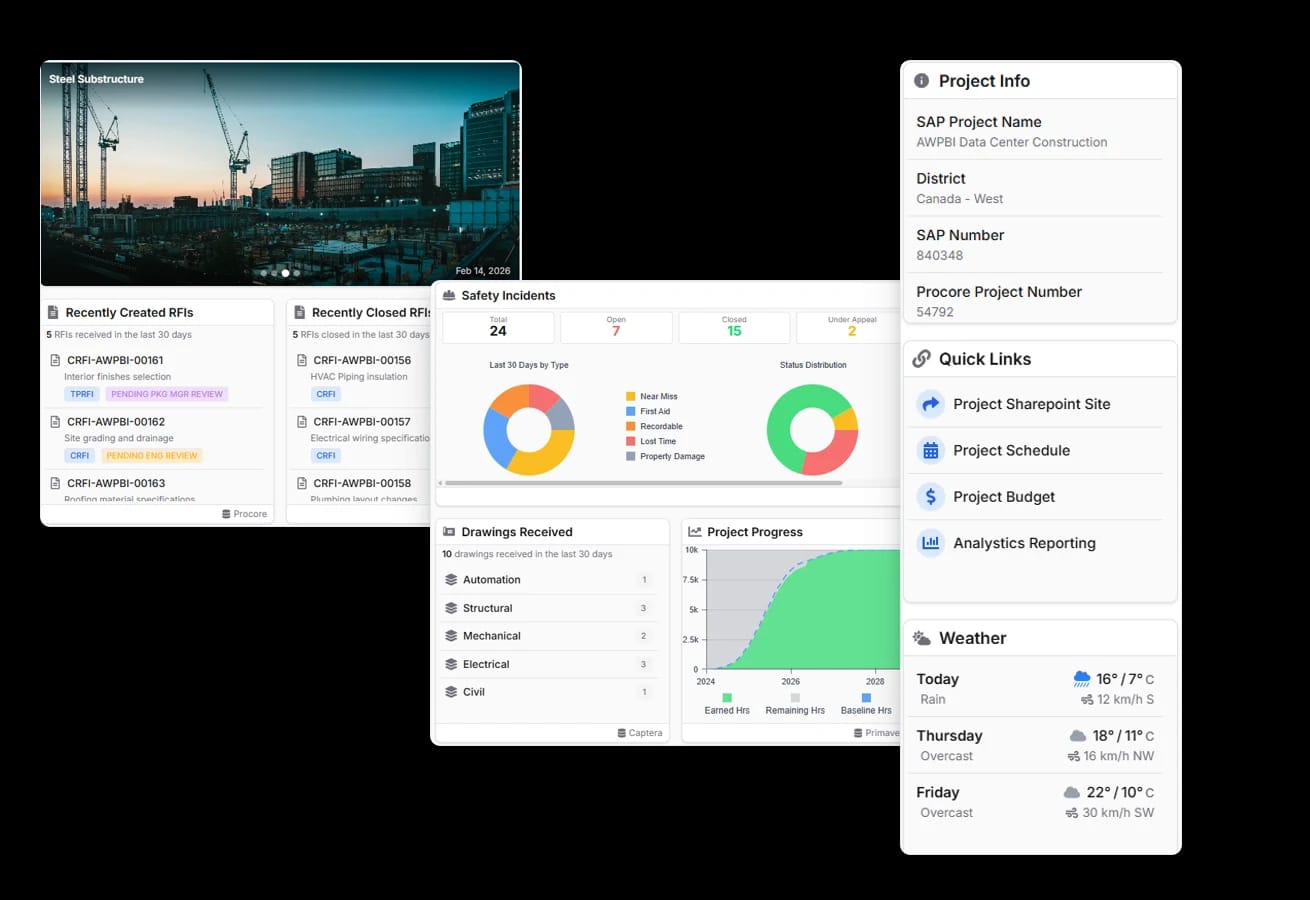Click document icon beside CRFI-AWPBI-00161
The width and height of the screenshot is (1310, 900).
coord(55,360)
